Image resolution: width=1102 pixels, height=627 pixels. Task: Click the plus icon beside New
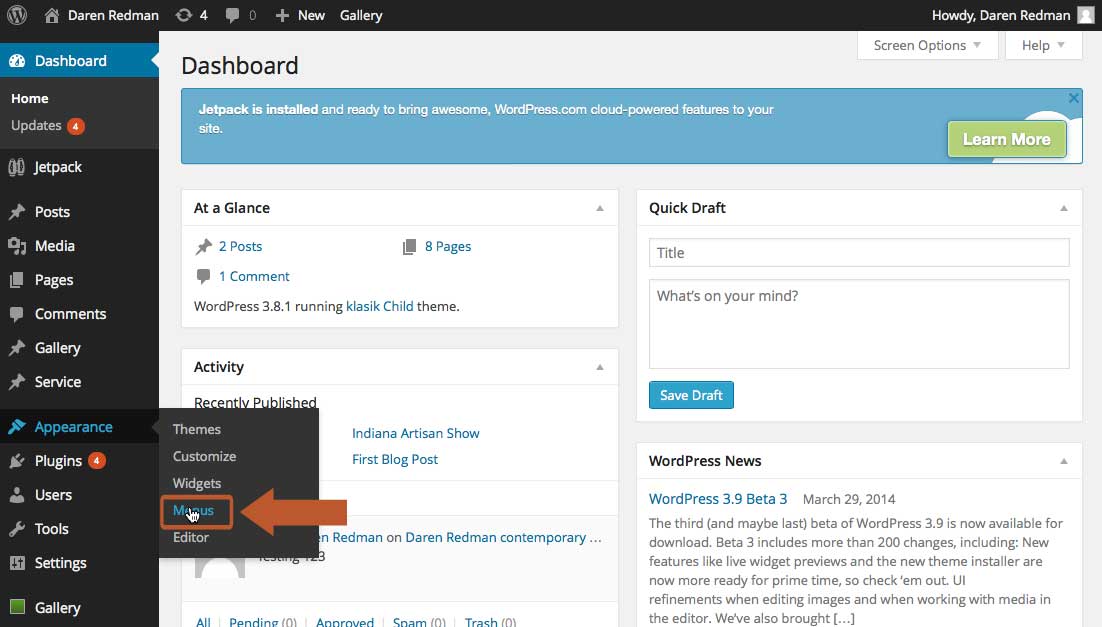tap(282, 15)
